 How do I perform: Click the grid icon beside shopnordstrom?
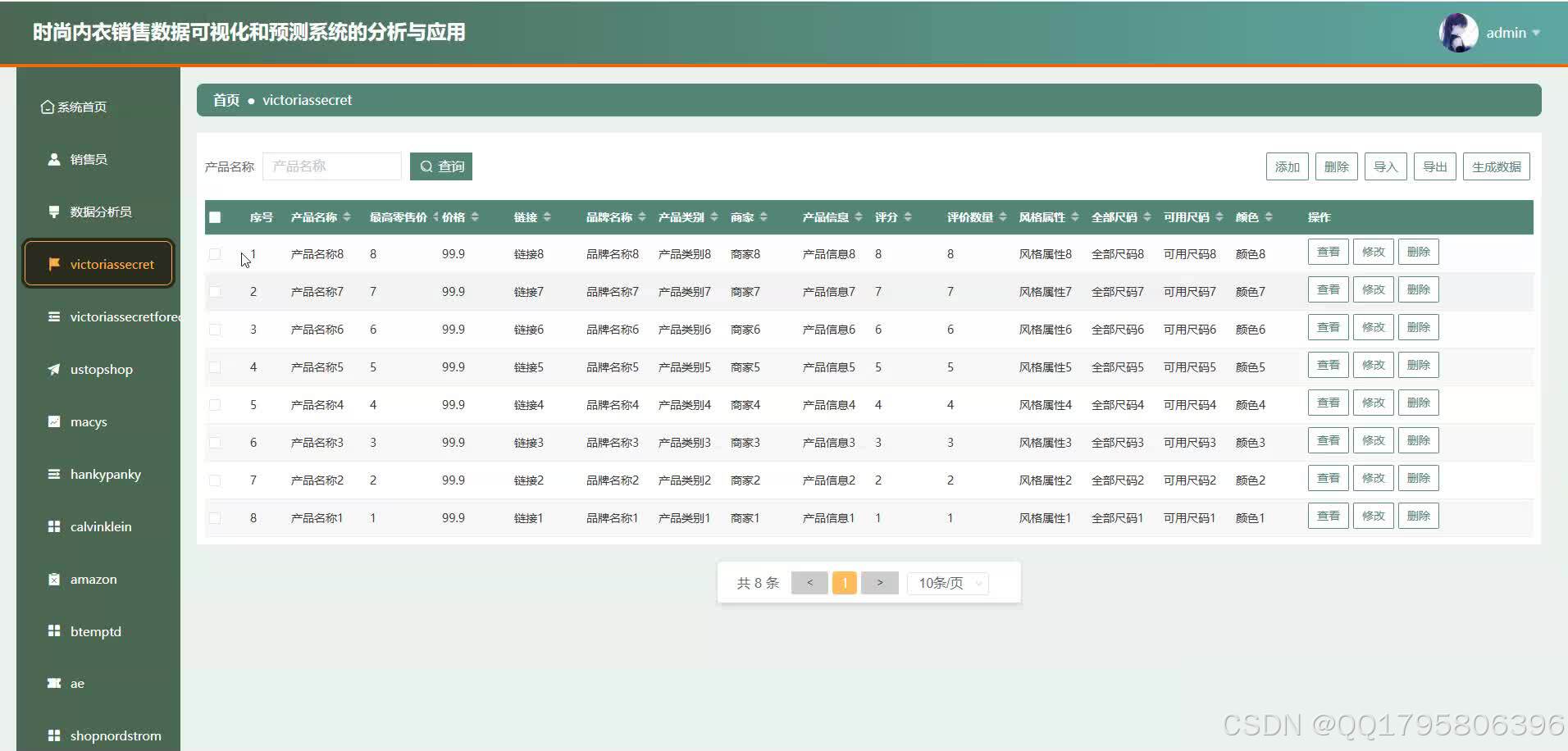(x=54, y=735)
